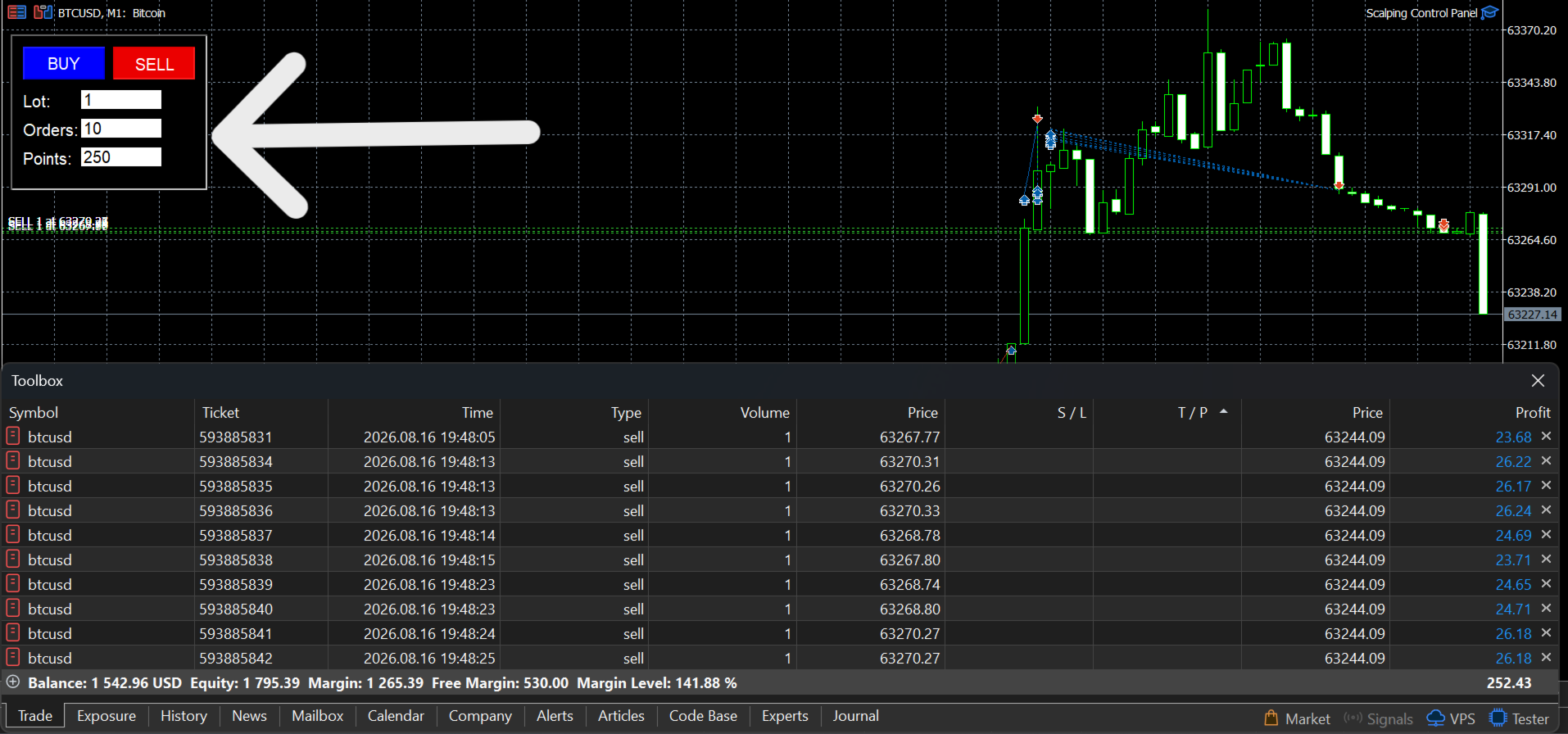The image size is (1568, 734).
Task: Close sell position ticket 593885840
Action: click(1546, 609)
